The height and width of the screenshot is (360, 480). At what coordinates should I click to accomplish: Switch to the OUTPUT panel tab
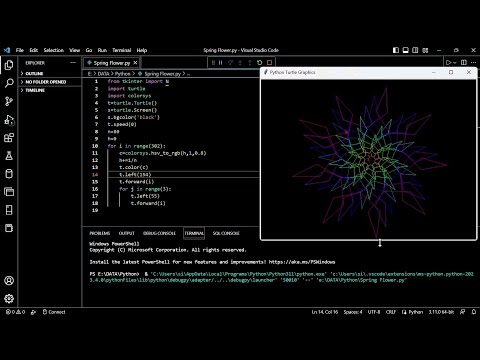pyautogui.click(x=127, y=233)
